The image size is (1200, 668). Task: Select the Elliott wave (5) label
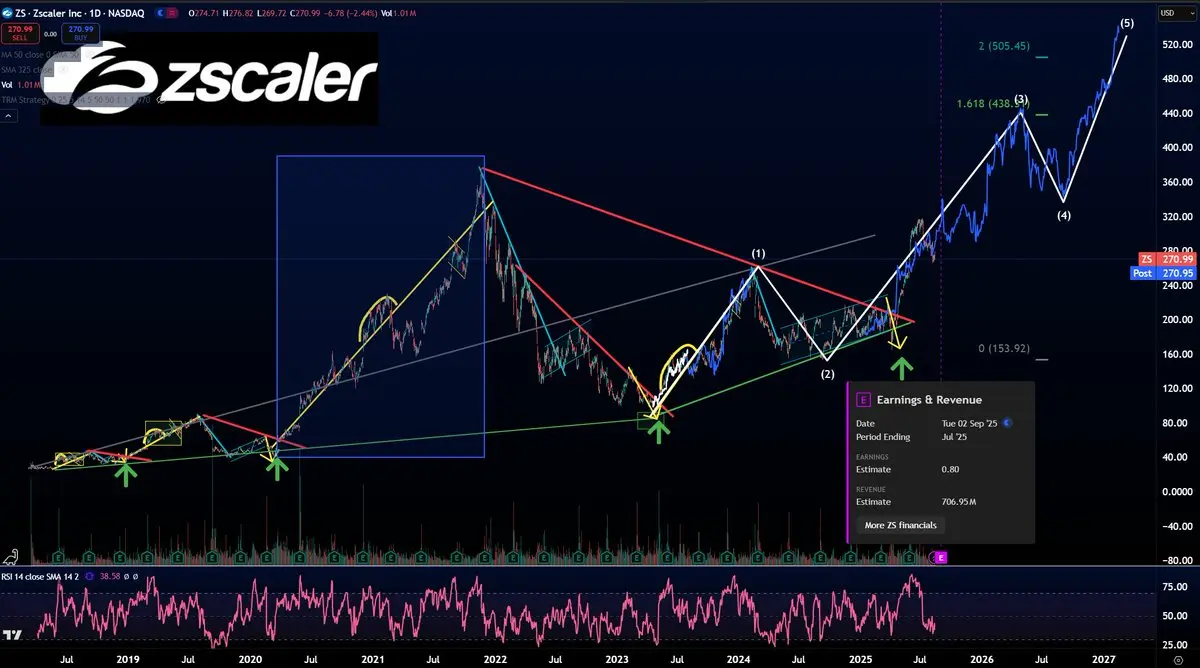(1127, 22)
